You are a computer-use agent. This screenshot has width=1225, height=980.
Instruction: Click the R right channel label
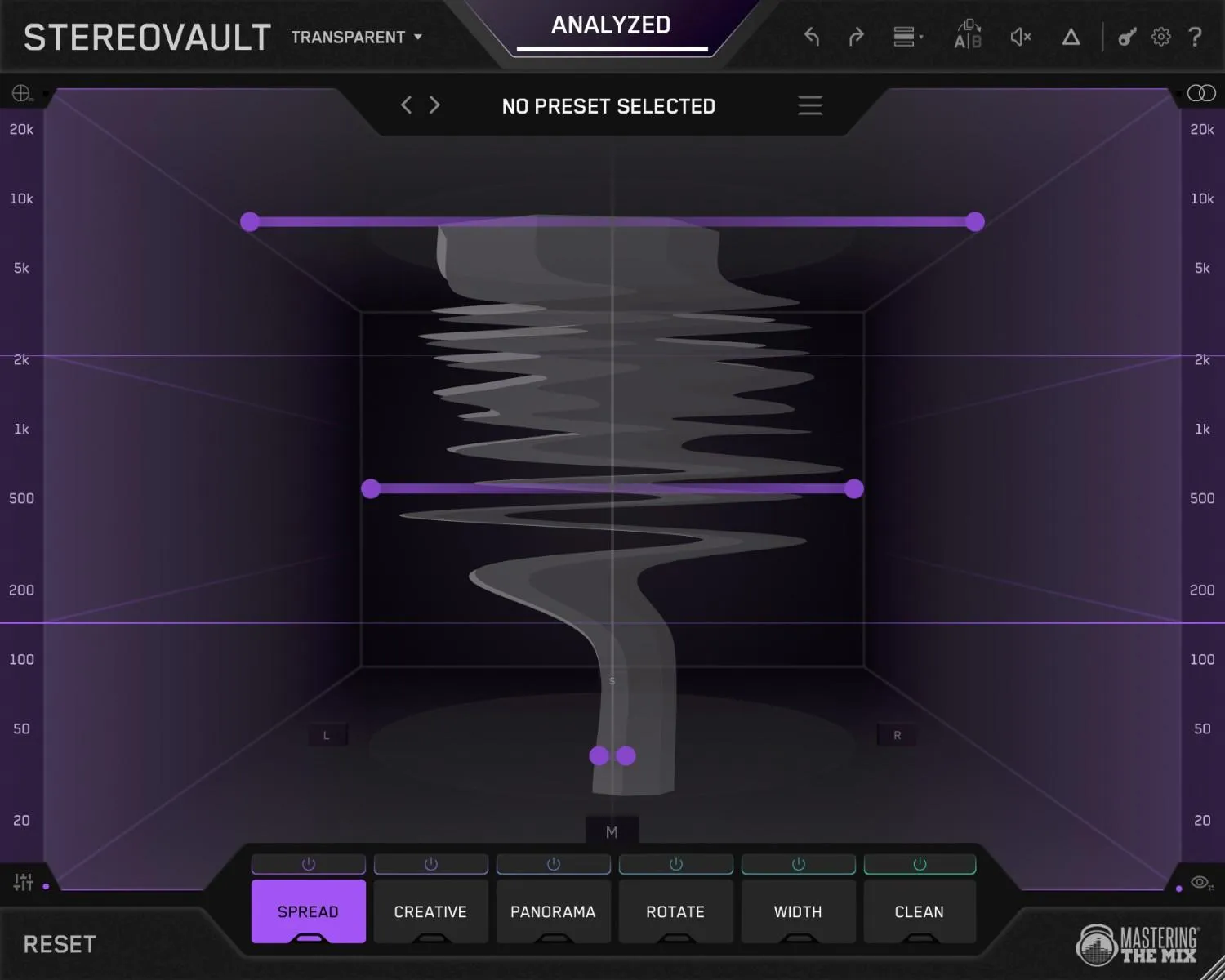898,735
